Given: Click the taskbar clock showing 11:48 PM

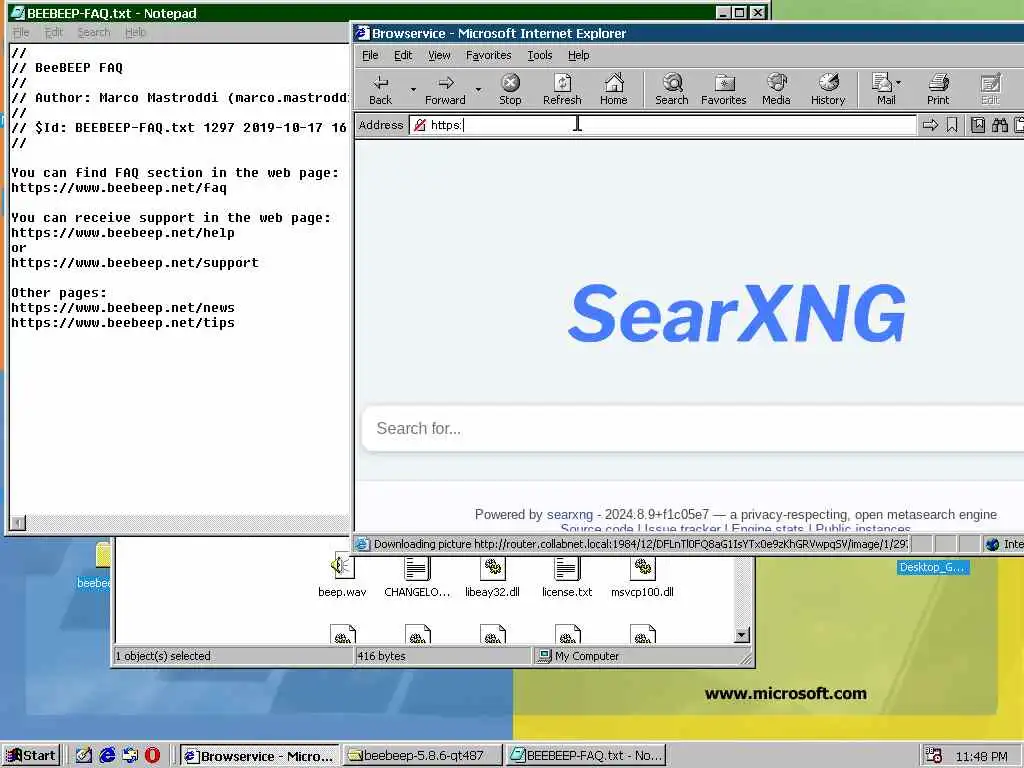Looking at the screenshot, I should pyautogui.click(x=981, y=756).
